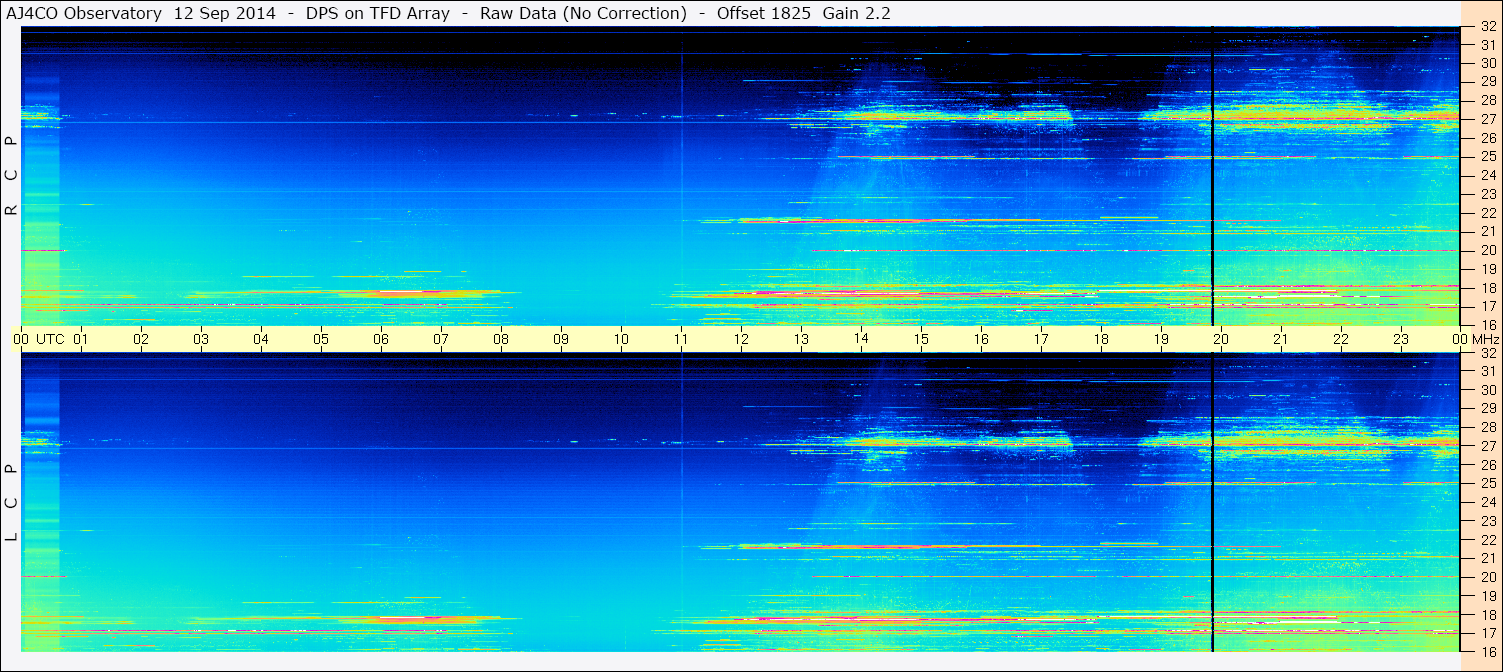Screen dimensions: 1503x672
Task: Select the "20" MHz tick on the LCP scale
Action: [x=1488, y=577]
